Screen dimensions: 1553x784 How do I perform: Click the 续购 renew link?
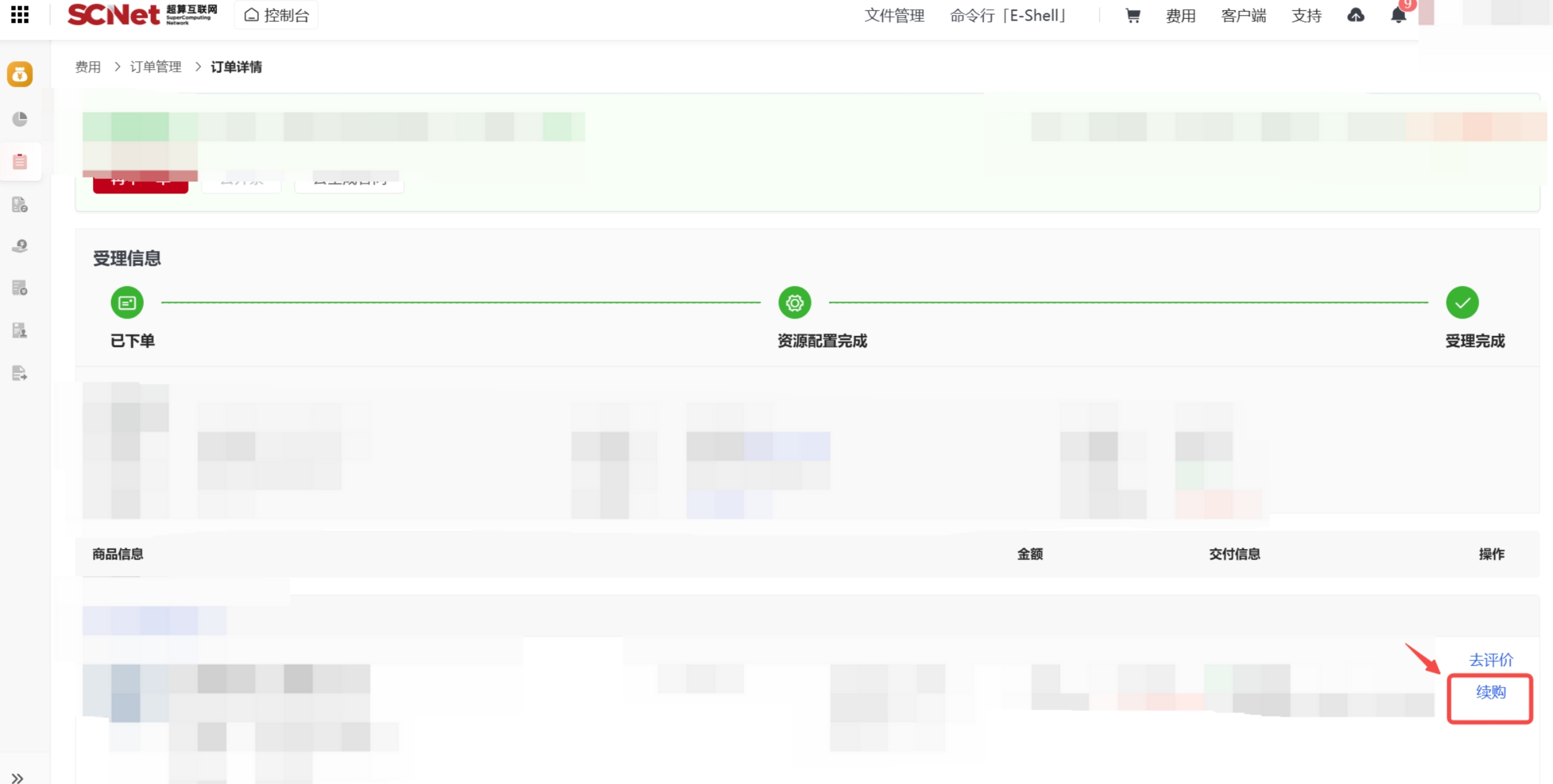pos(1491,691)
